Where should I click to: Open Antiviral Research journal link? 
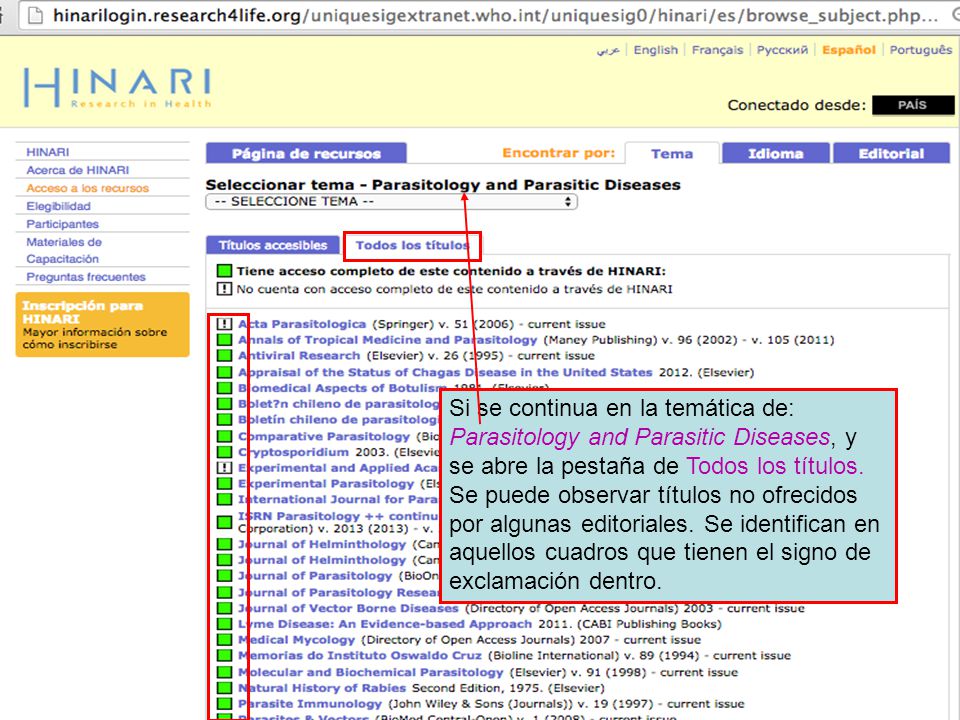pos(299,356)
